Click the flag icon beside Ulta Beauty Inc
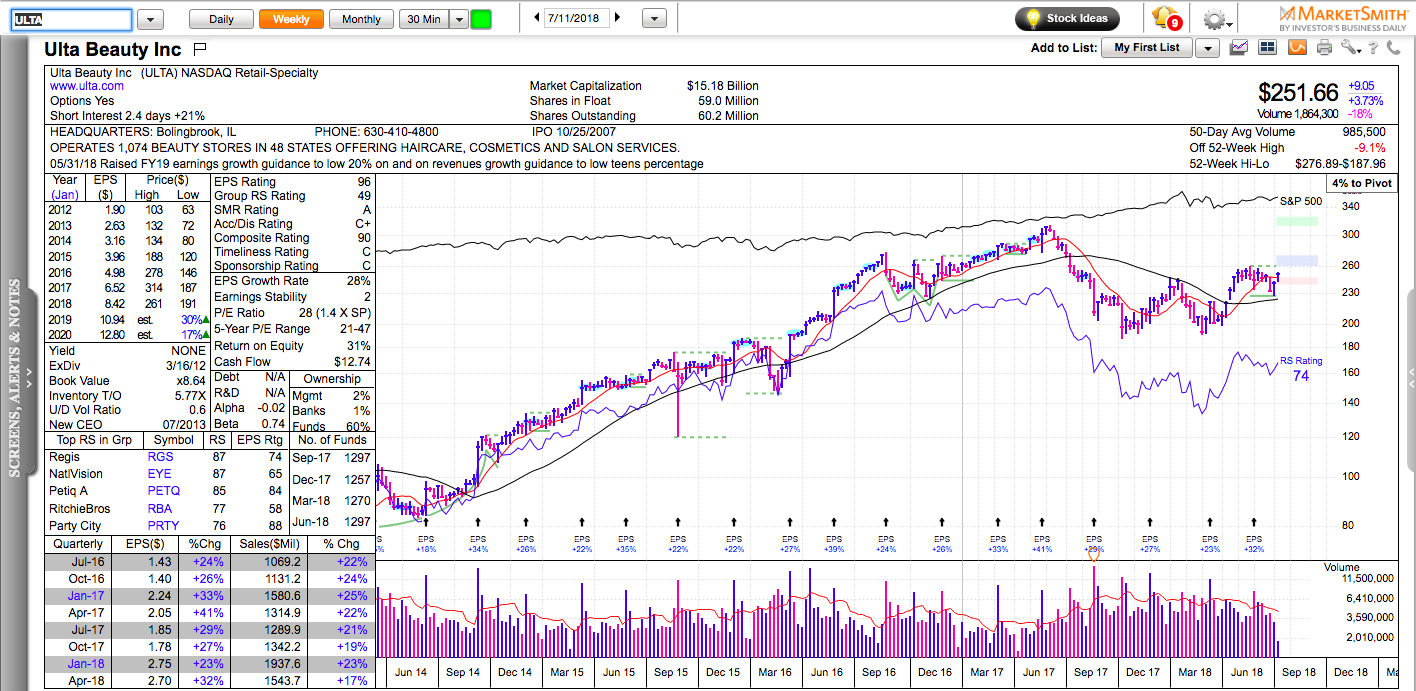 click(x=199, y=48)
